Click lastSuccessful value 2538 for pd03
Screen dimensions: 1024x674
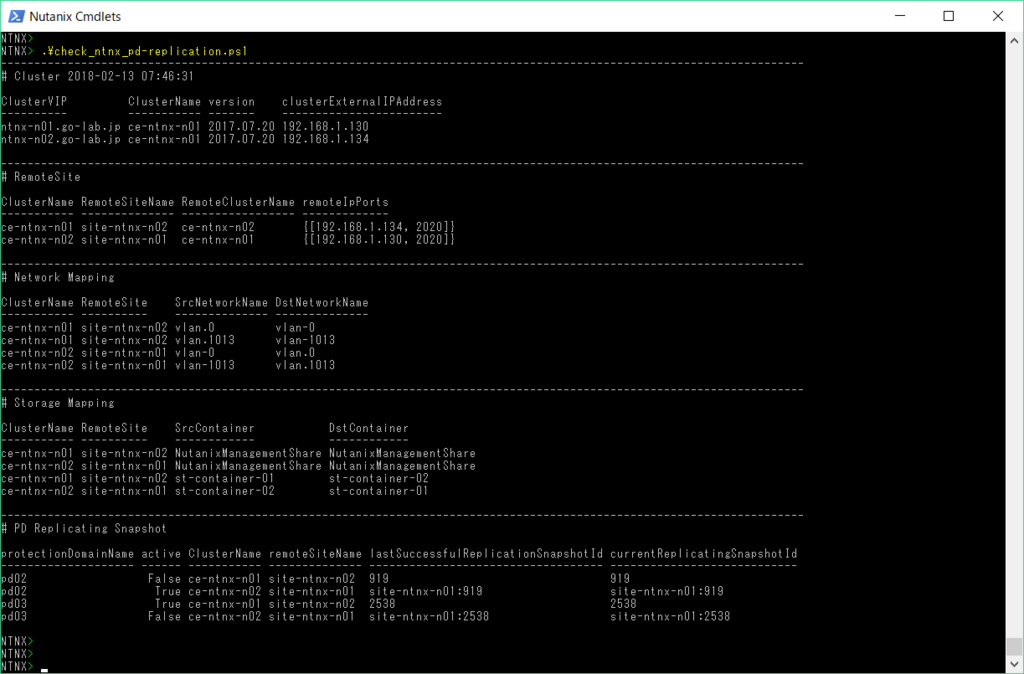pos(382,603)
